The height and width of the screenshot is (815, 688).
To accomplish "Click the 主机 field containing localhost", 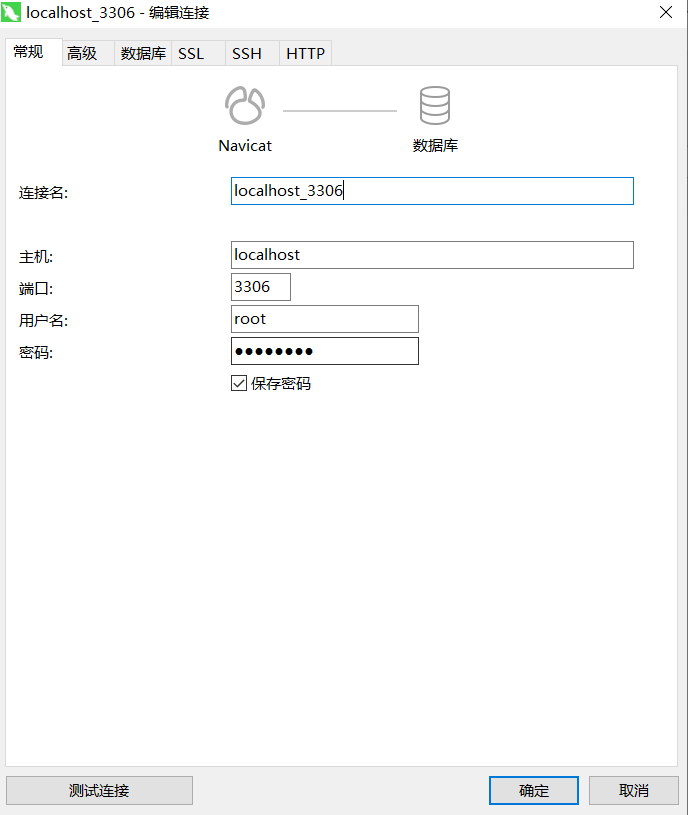I will pos(432,255).
